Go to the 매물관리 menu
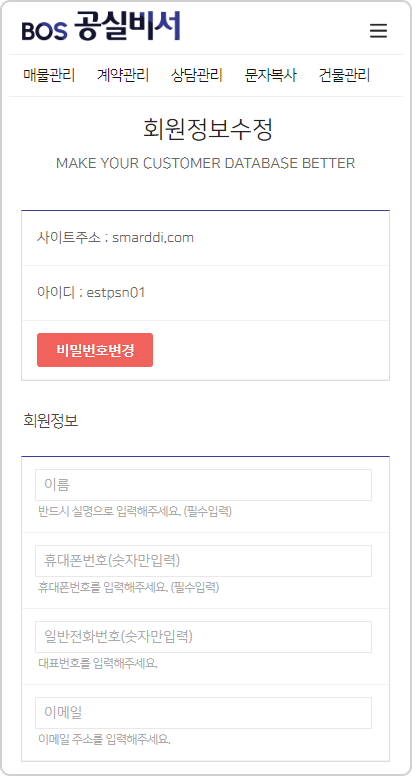Viewport: 412px width, 776px height. pyautogui.click(x=49, y=76)
